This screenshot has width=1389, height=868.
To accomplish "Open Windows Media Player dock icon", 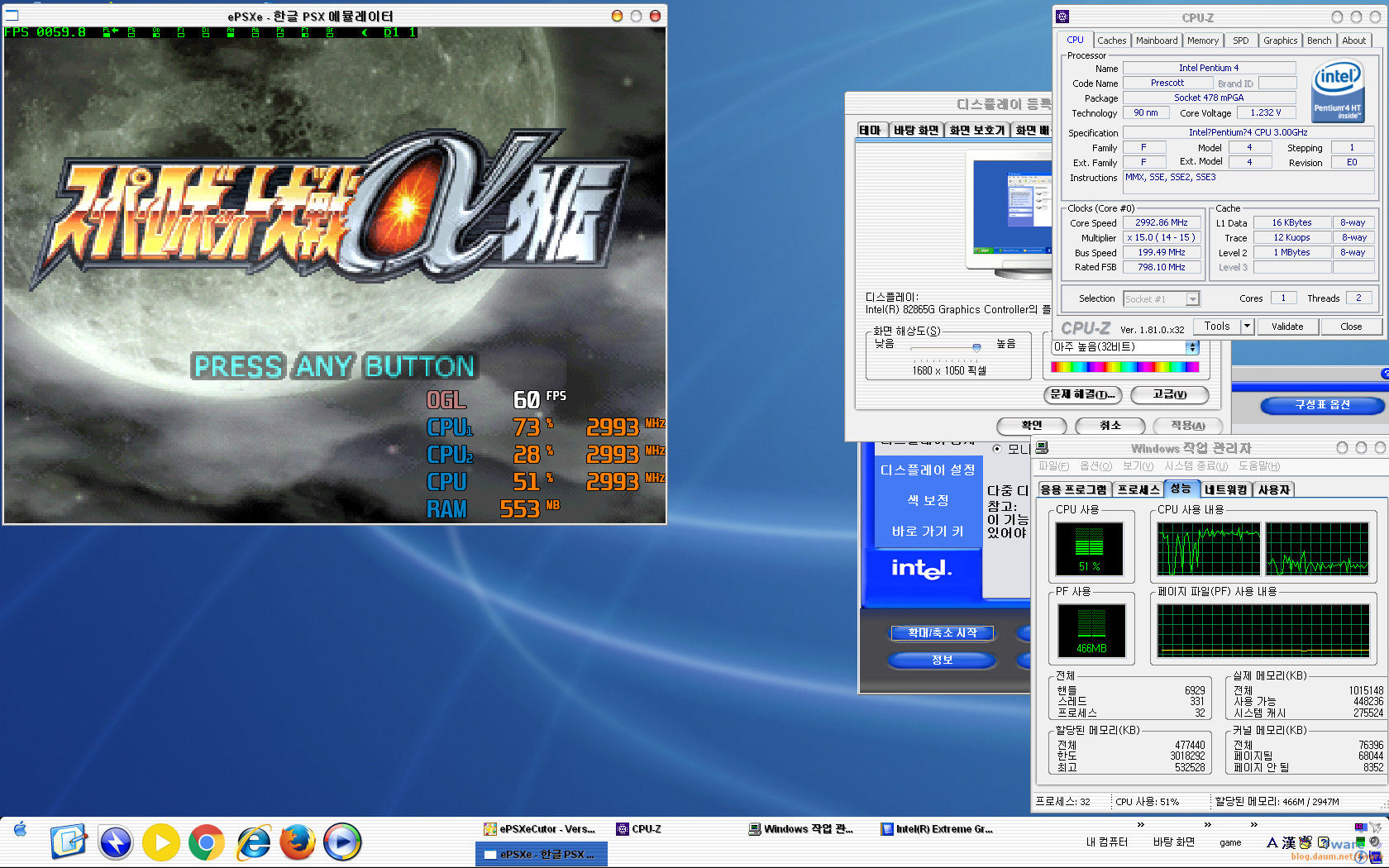I will coord(342,842).
